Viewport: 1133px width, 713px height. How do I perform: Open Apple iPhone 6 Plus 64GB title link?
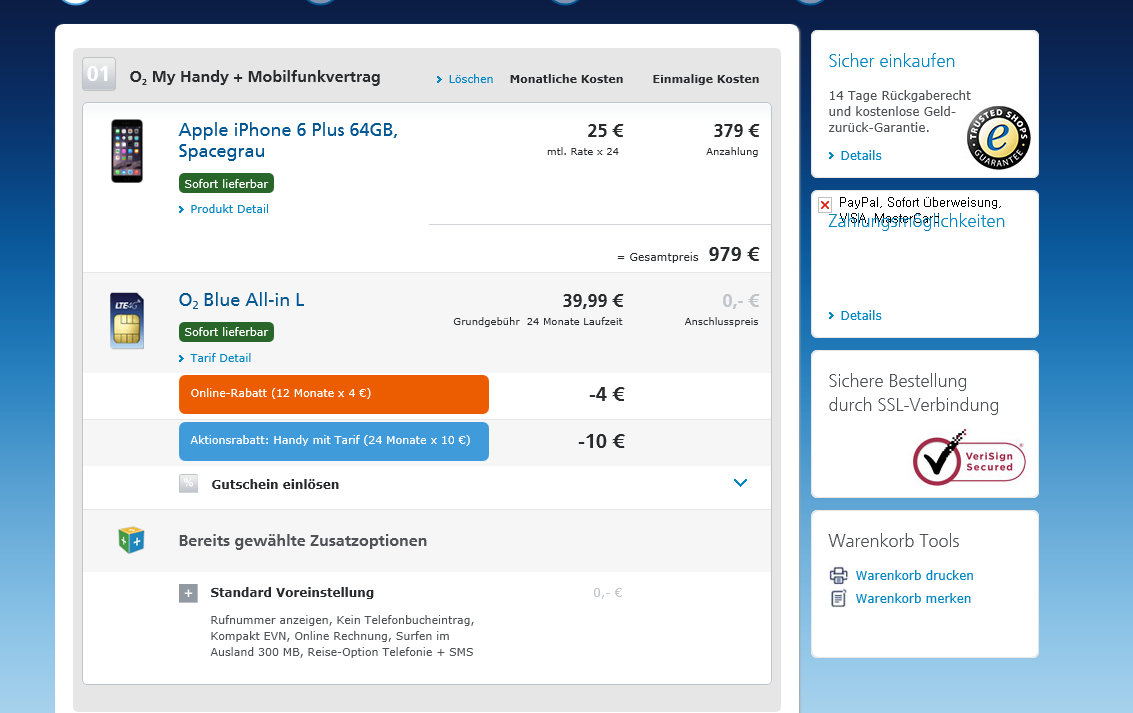(288, 140)
